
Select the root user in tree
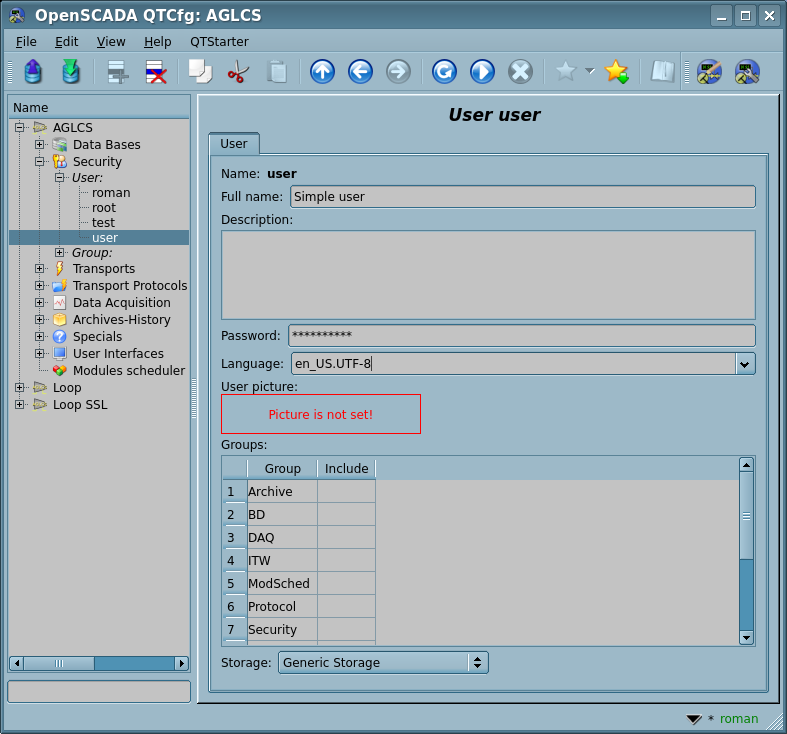click(104, 208)
